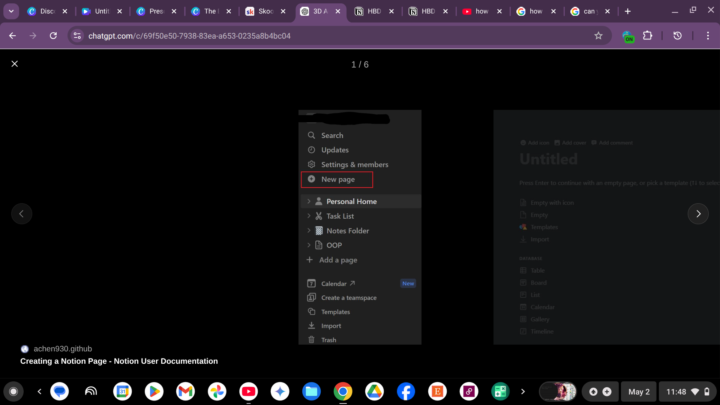Open Creating a Notion Page documentation title
Image resolution: width=720 pixels, height=405 pixels.
click(x=119, y=361)
